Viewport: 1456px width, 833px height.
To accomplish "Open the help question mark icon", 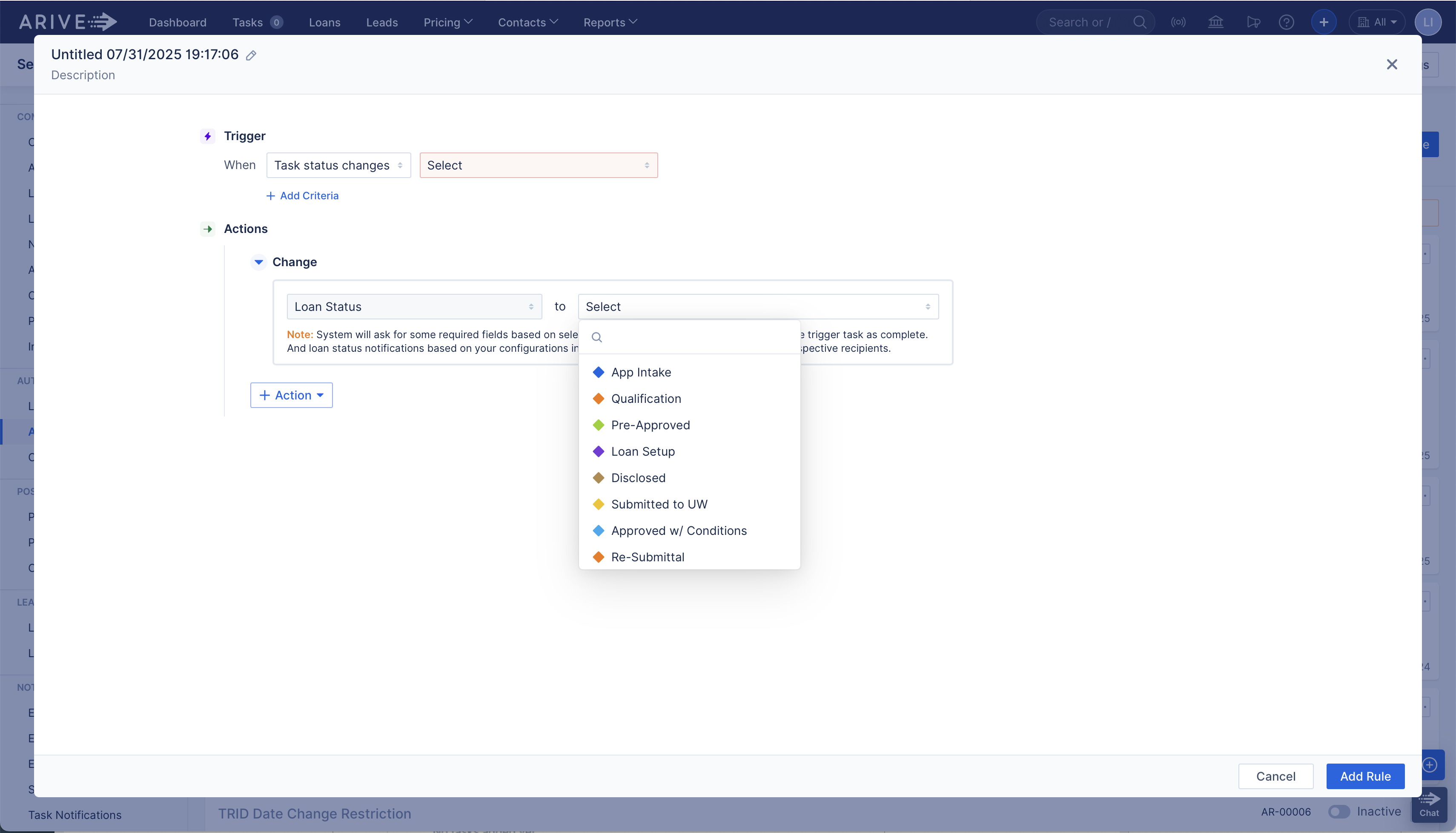I will pyautogui.click(x=1287, y=22).
